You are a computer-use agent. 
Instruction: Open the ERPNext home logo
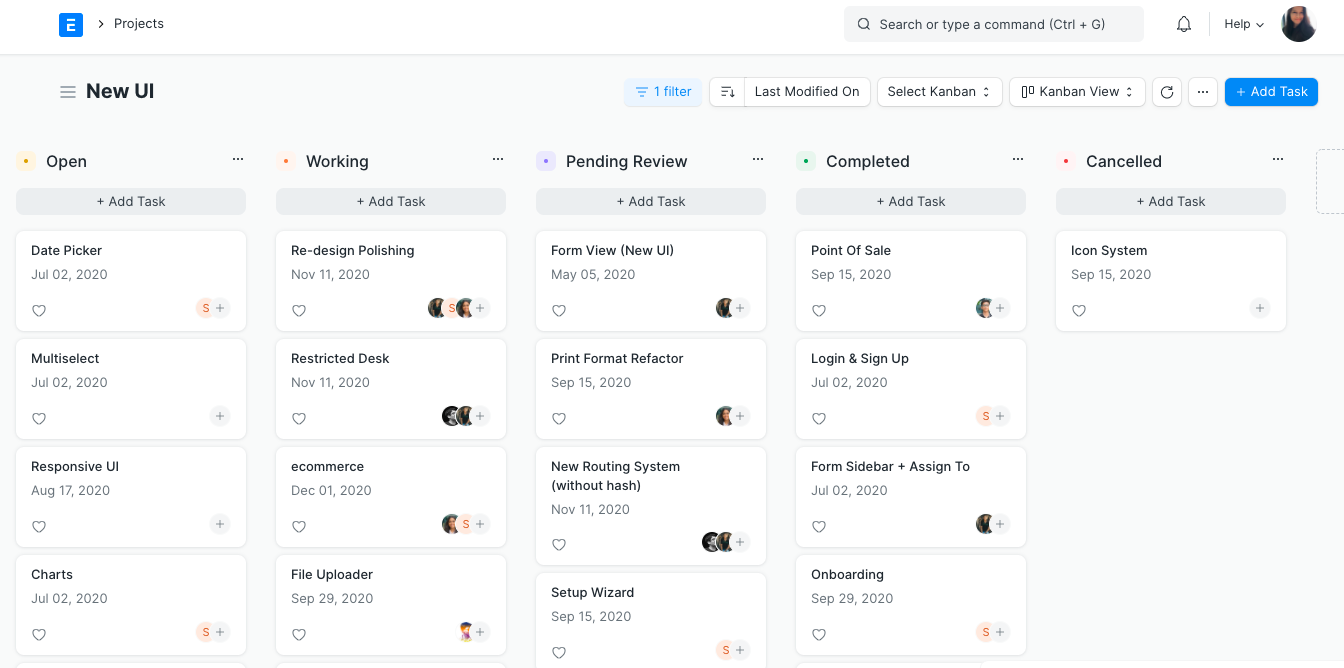[70, 24]
